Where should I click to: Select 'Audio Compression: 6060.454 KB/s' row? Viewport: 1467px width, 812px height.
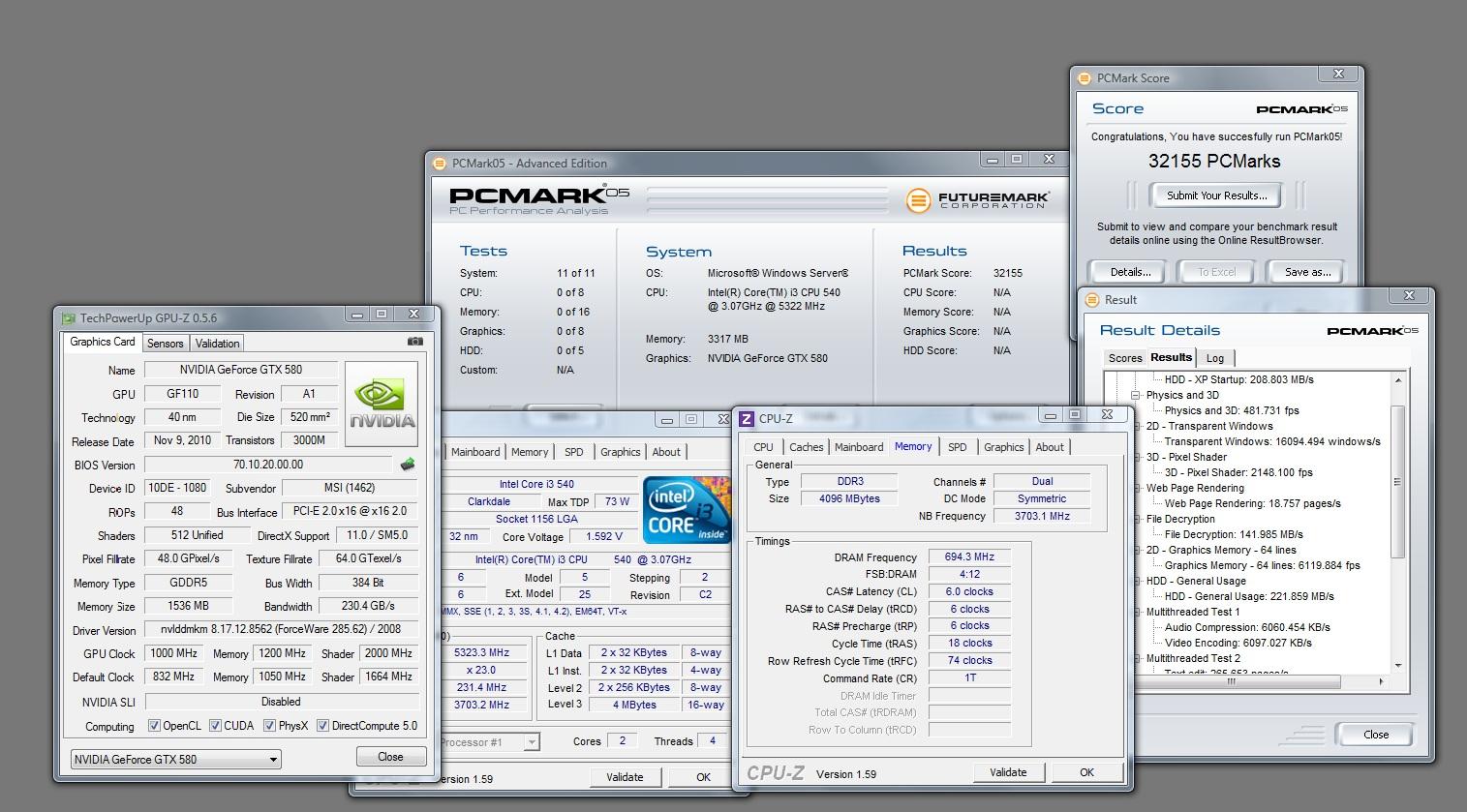(x=1247, y=628)
